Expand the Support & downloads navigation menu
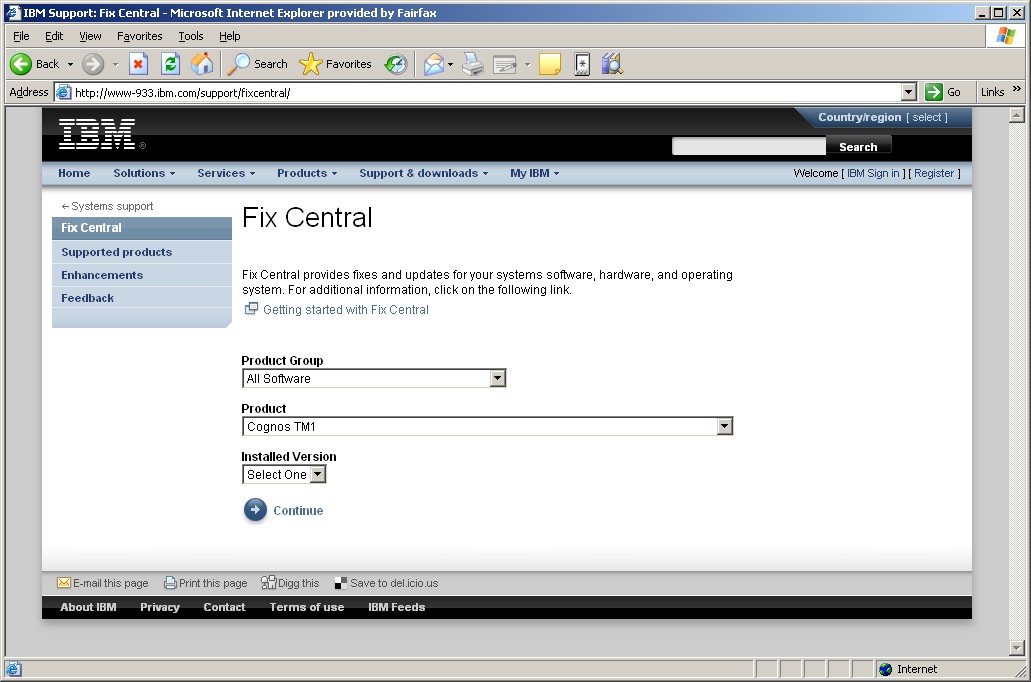1031x682 pixels. click(x=423, y=173)
